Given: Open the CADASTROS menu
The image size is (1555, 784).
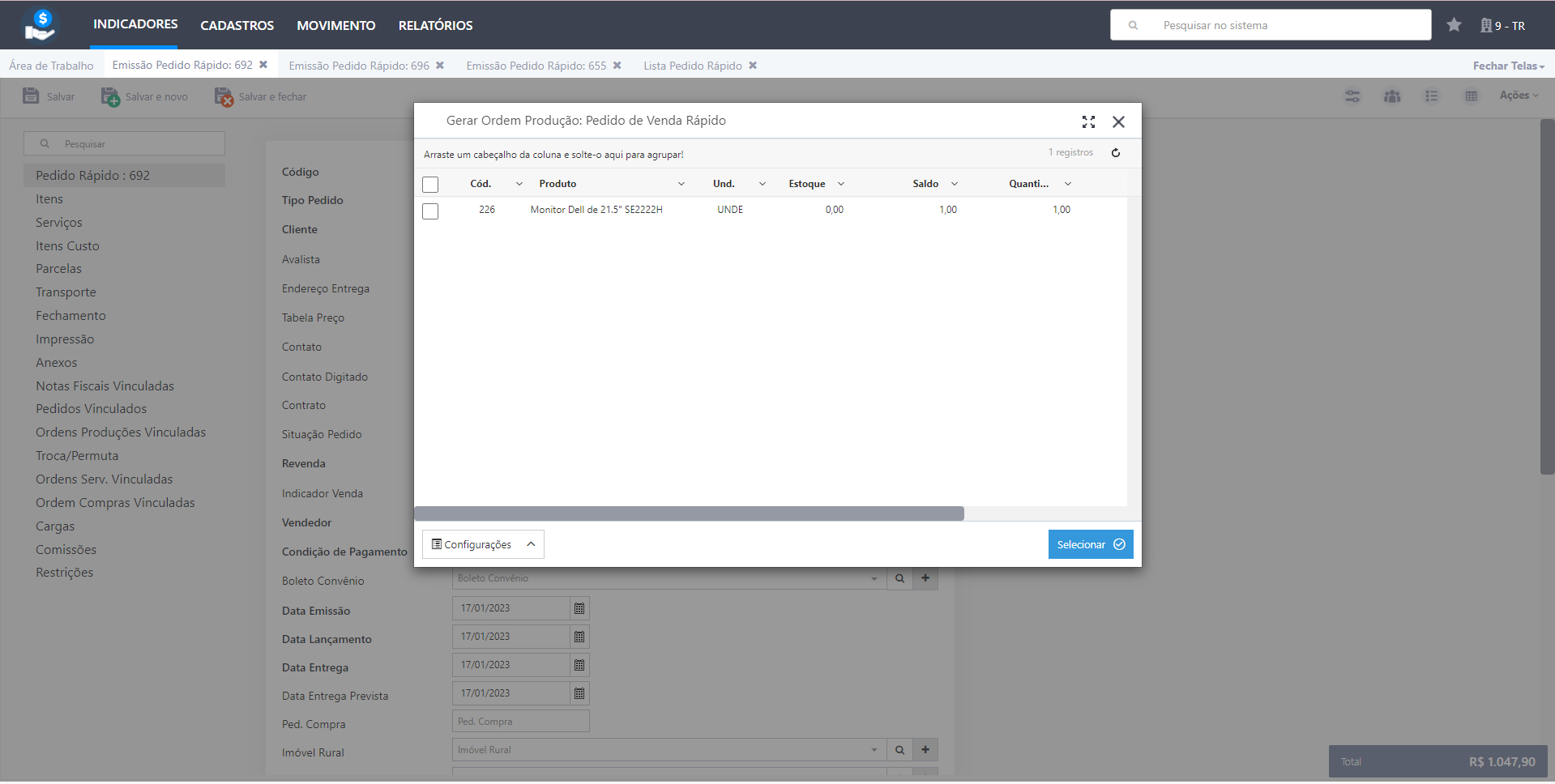Looking at the screenshot, I should (237, 25).
